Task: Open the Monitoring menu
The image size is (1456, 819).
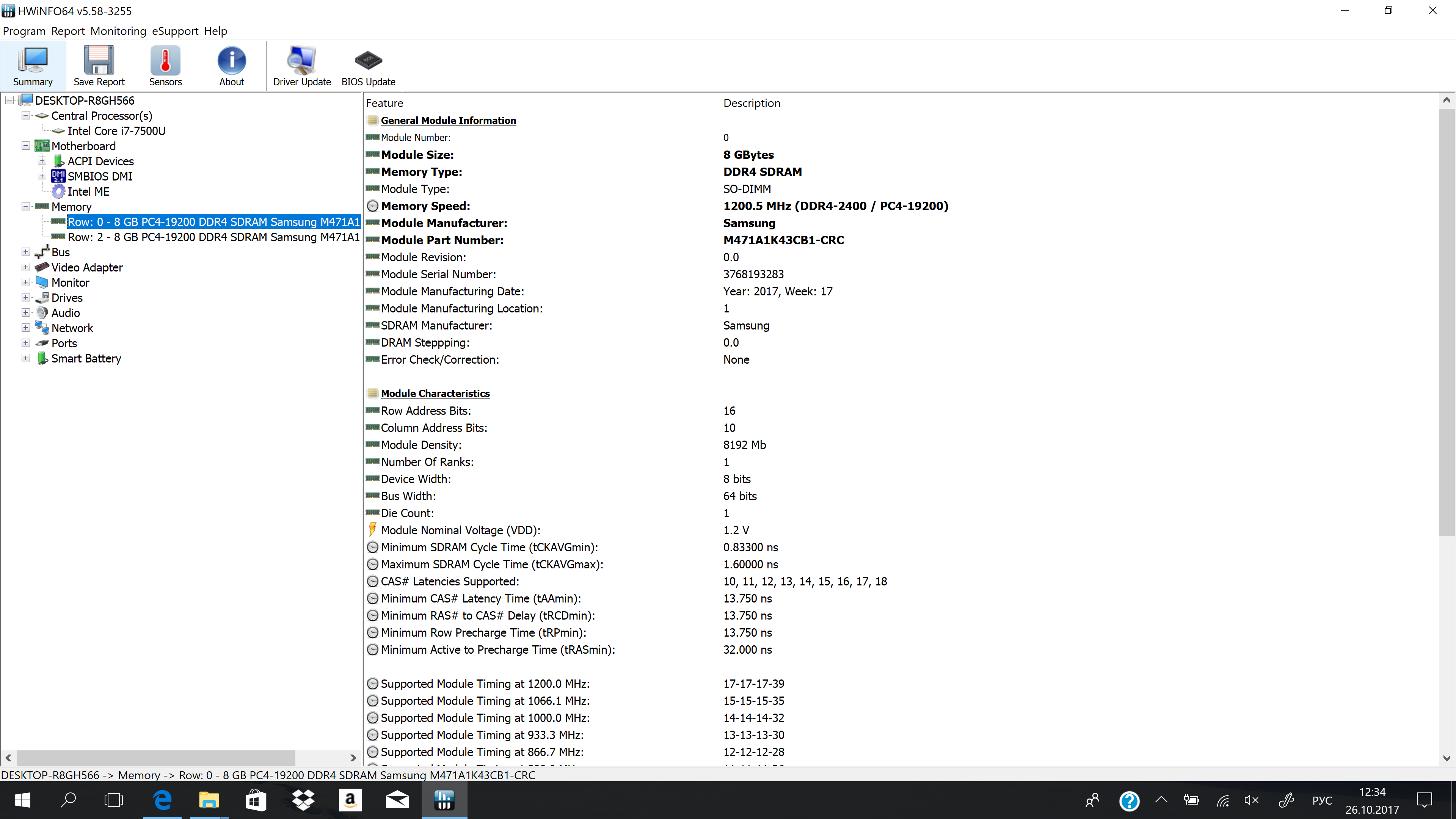Action: 118,31
